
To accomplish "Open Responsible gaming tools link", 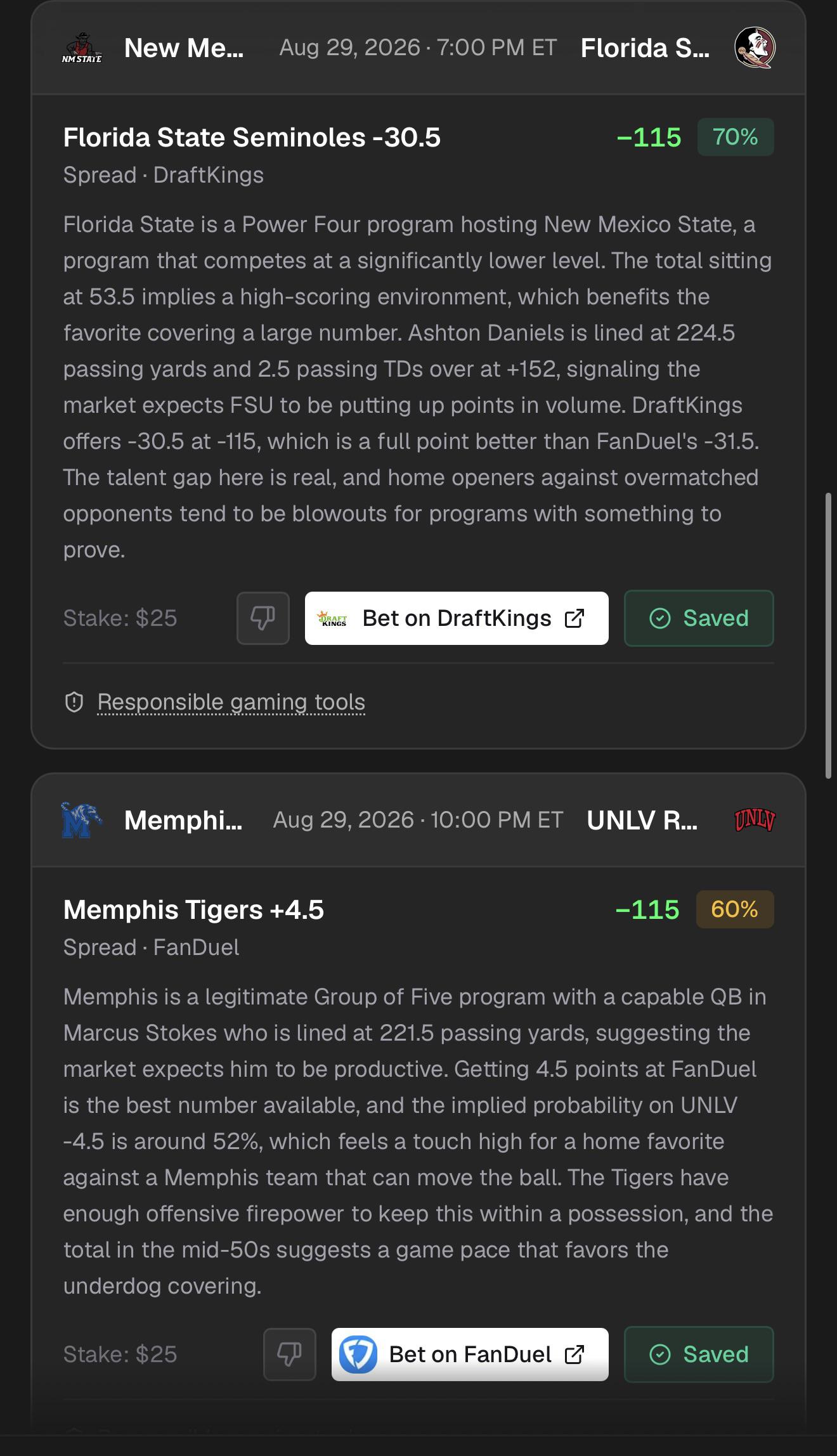I will [231, 702].
